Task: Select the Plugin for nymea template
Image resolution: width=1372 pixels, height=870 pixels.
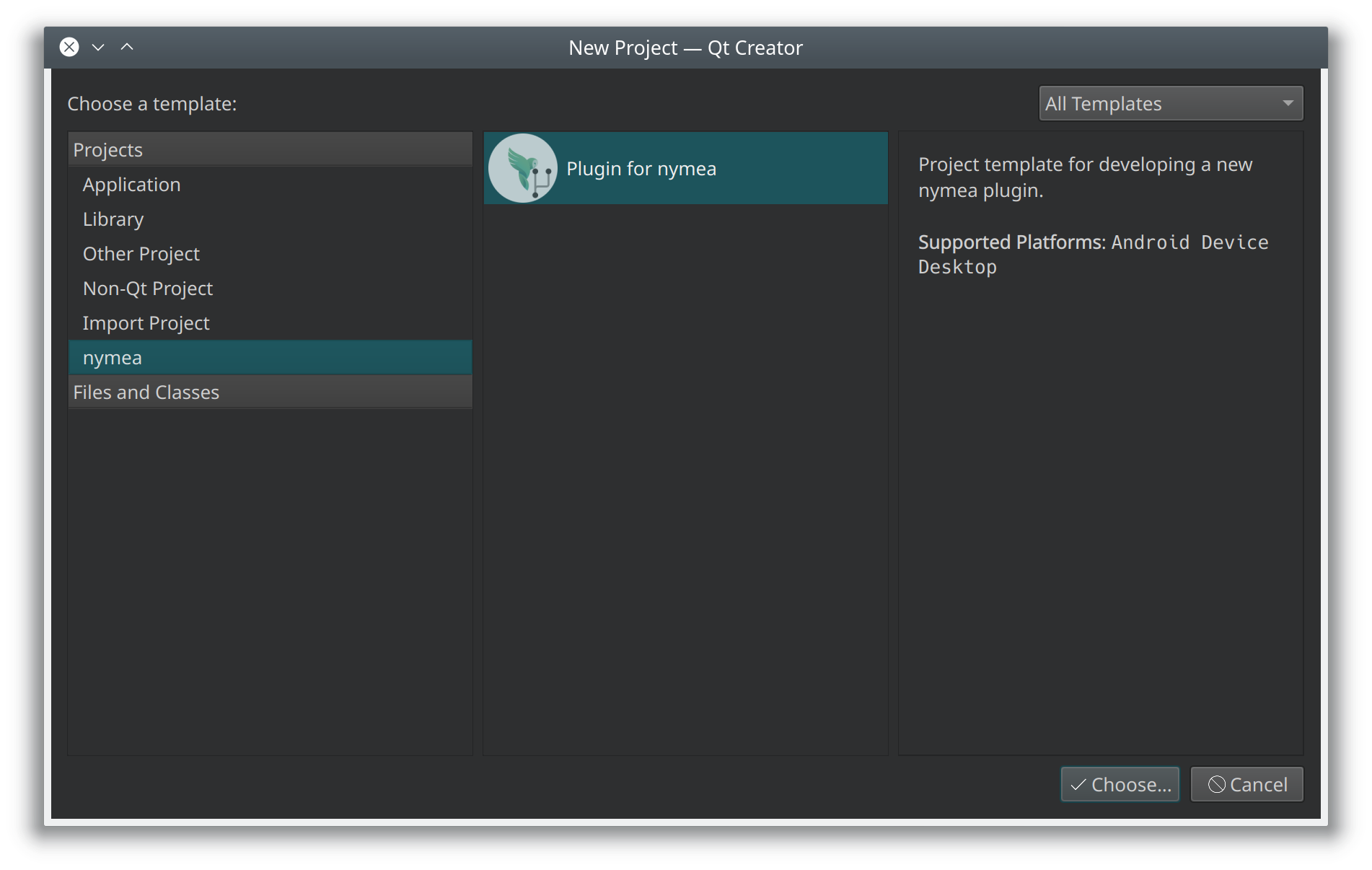Action: (685, 168)
